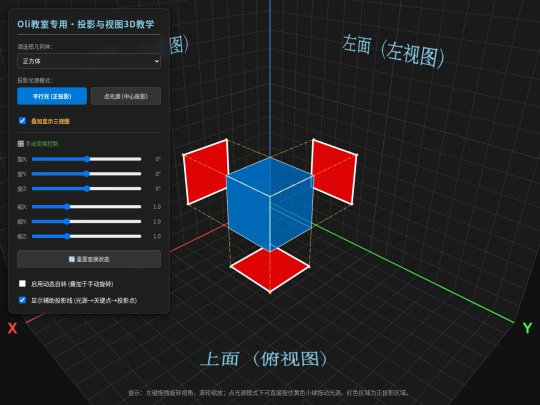
Task: Click the red projection on the right wall
Action: coord(334,172)
